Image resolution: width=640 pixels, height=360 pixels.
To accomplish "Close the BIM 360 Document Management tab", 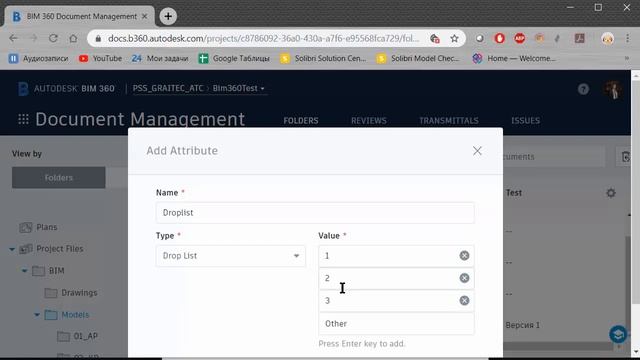I will (x=144, y=16).
